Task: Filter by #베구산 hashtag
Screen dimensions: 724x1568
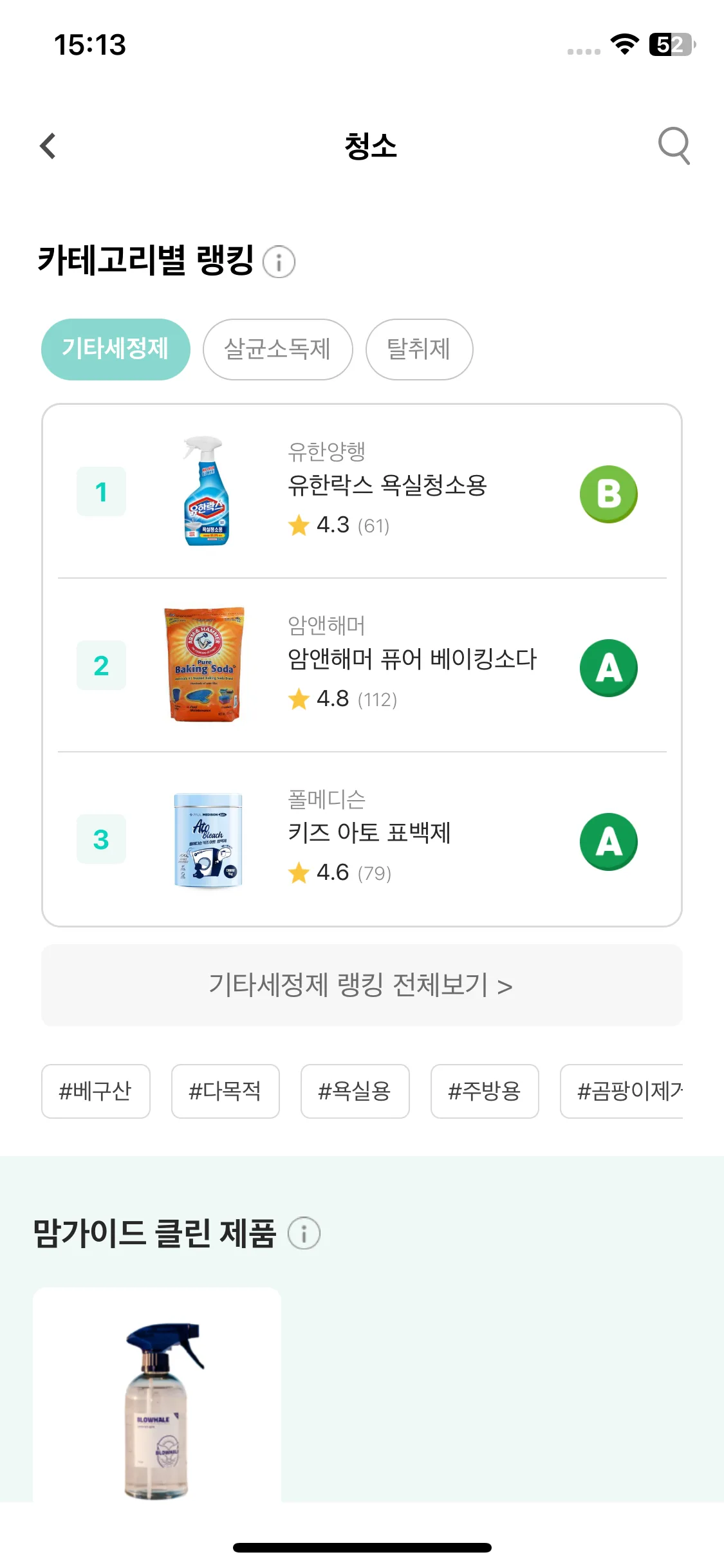Action: 96,1091
